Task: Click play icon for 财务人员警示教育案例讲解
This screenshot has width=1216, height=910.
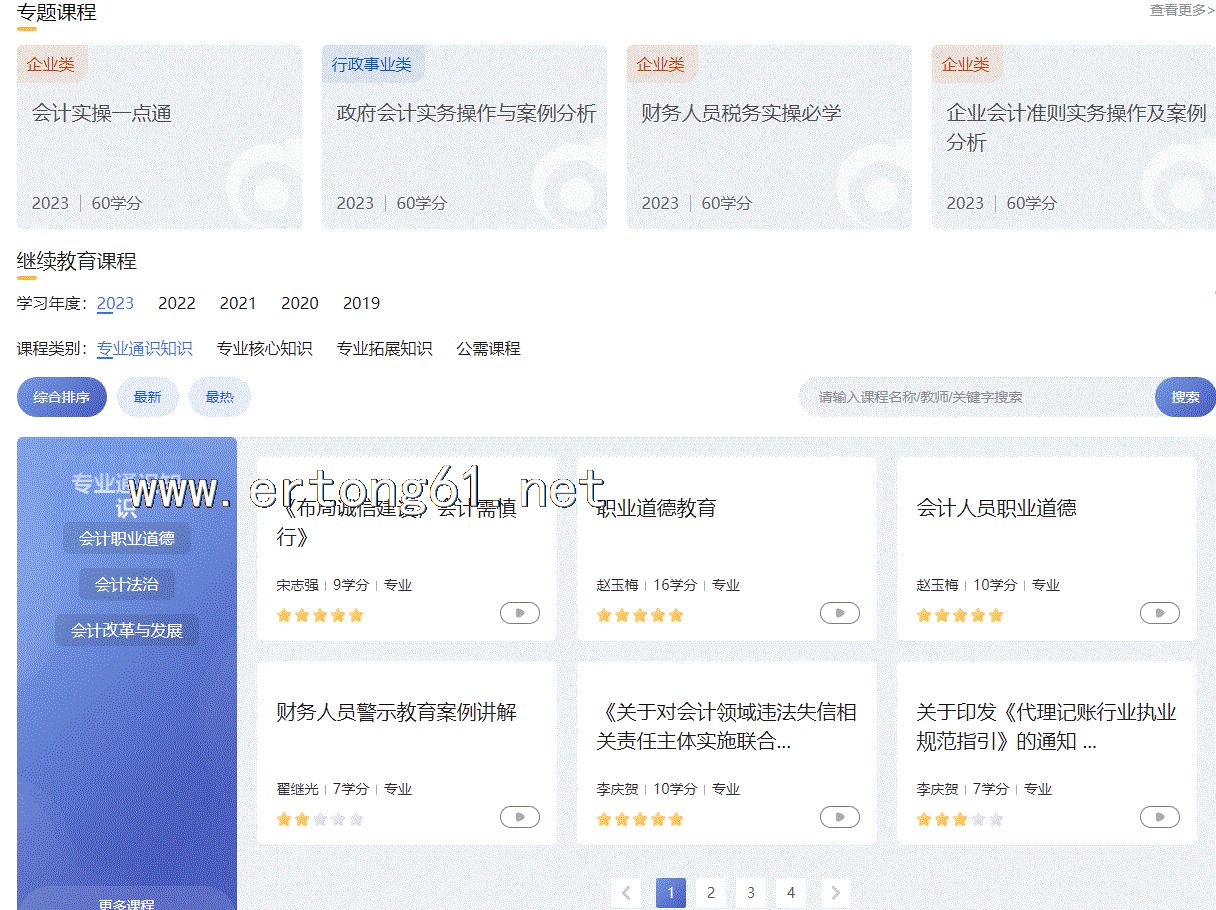Action: tap(519, 817)
